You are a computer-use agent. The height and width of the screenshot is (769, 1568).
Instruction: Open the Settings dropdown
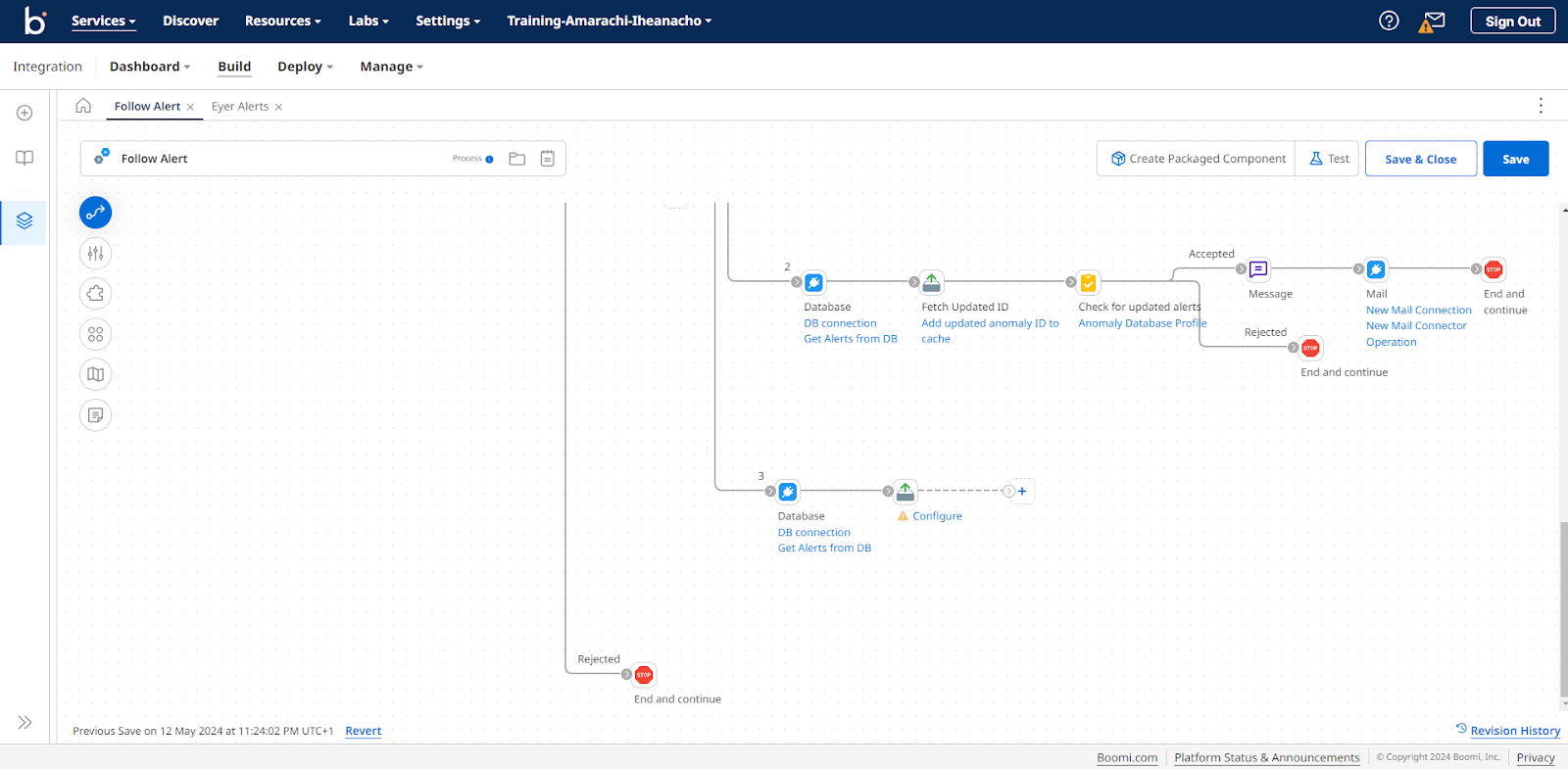click(448, 21)
